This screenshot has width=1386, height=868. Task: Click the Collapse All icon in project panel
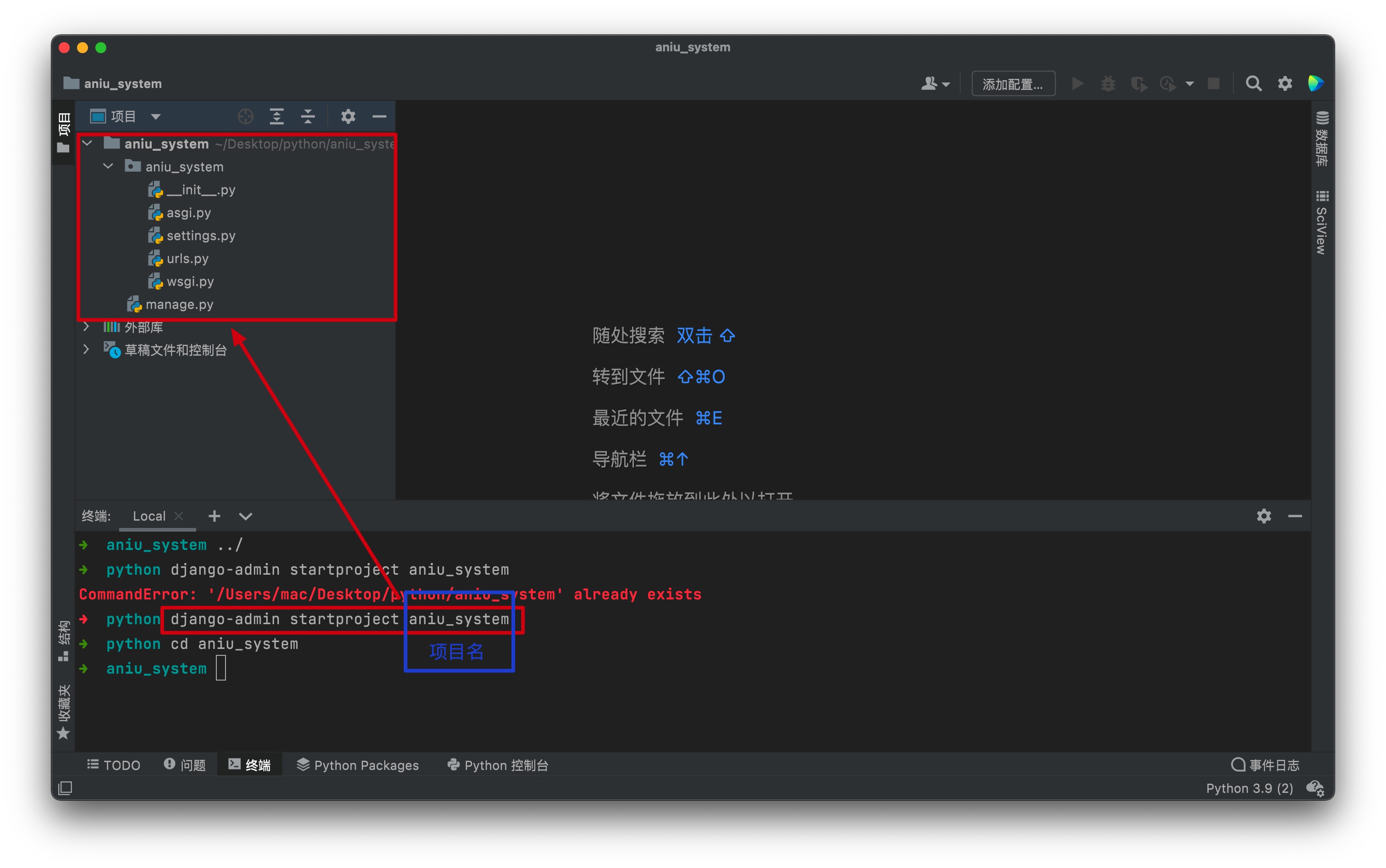click(308, 116)
